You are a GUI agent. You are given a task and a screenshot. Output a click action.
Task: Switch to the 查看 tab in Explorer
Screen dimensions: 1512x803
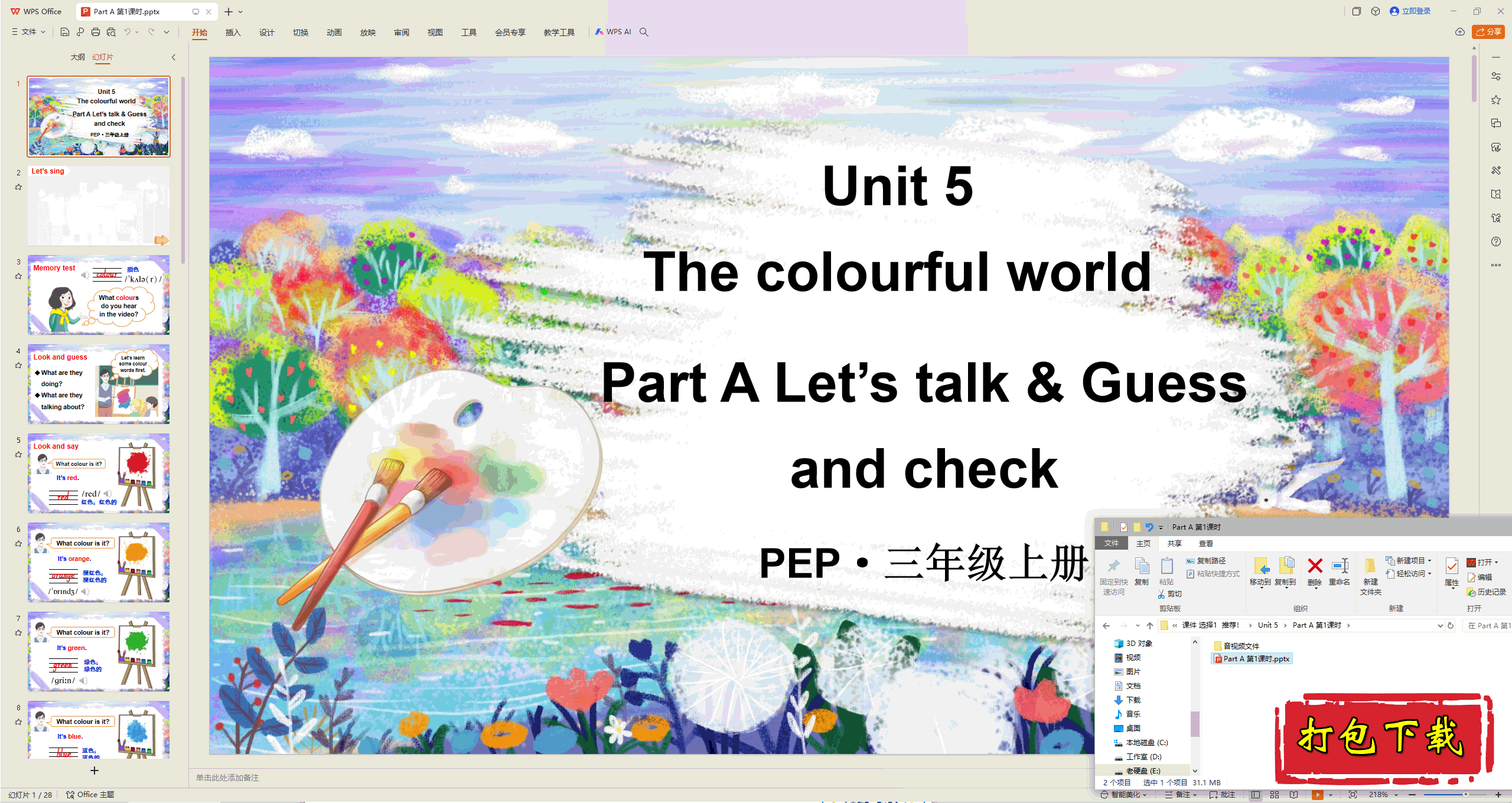tap(1205, 543)
